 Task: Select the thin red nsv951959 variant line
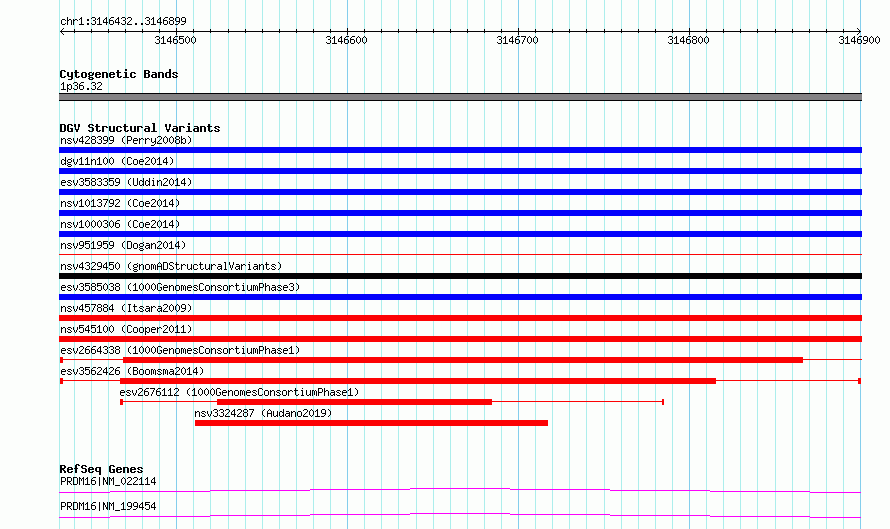pyautogui.click(x=460, y=255)
